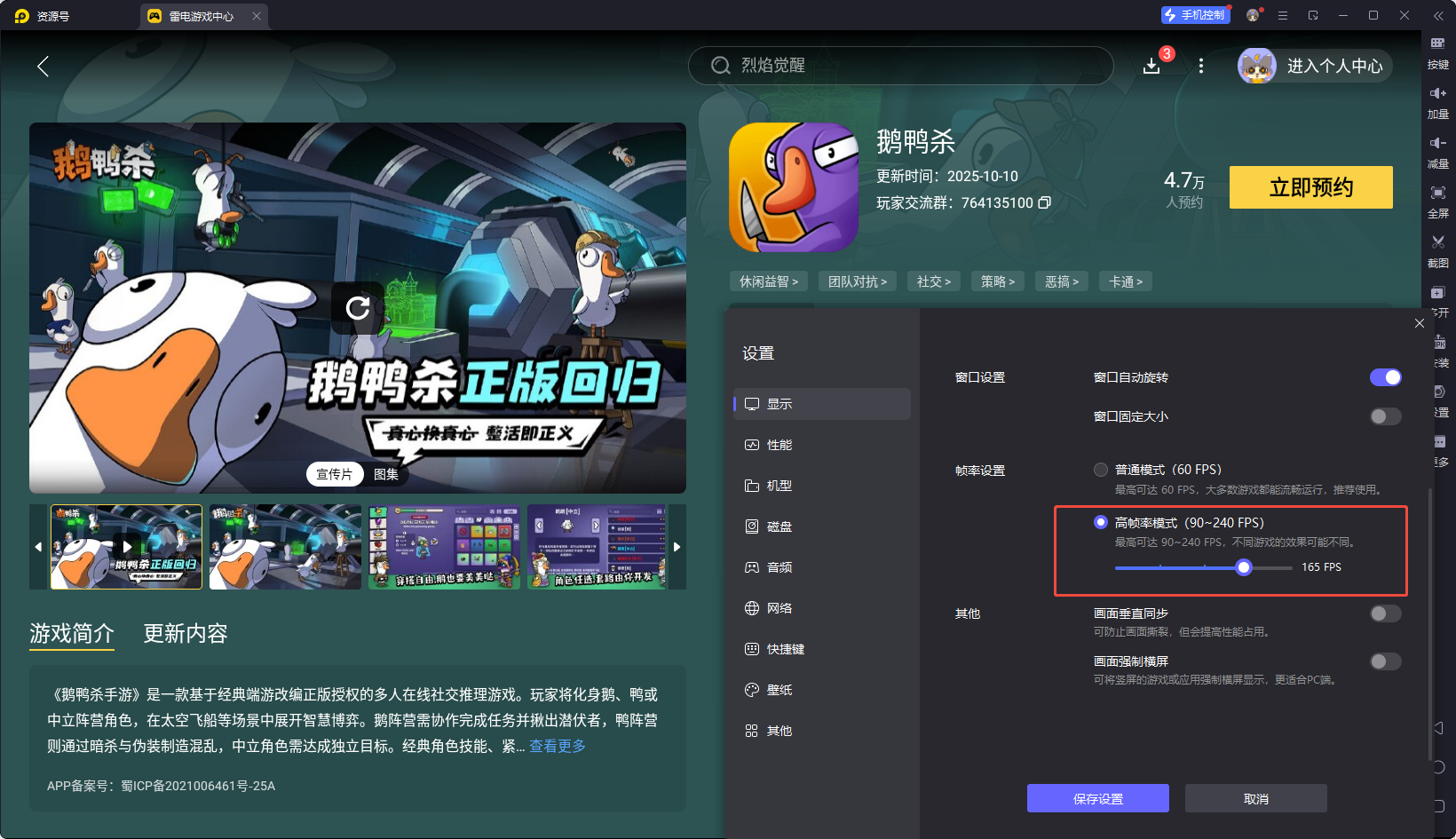Select the 截图 screenshot tool
Image resolution: width=1456 pixels, height=839 pixels.
click(1439, 251)
